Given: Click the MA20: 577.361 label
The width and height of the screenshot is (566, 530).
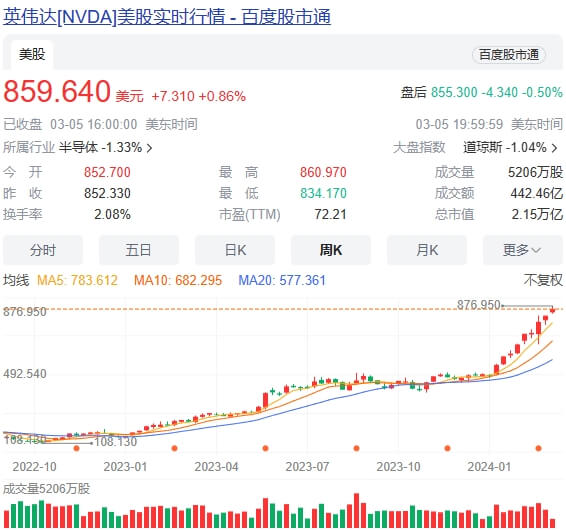Looking at the screenshot, I should coord(282,281).
